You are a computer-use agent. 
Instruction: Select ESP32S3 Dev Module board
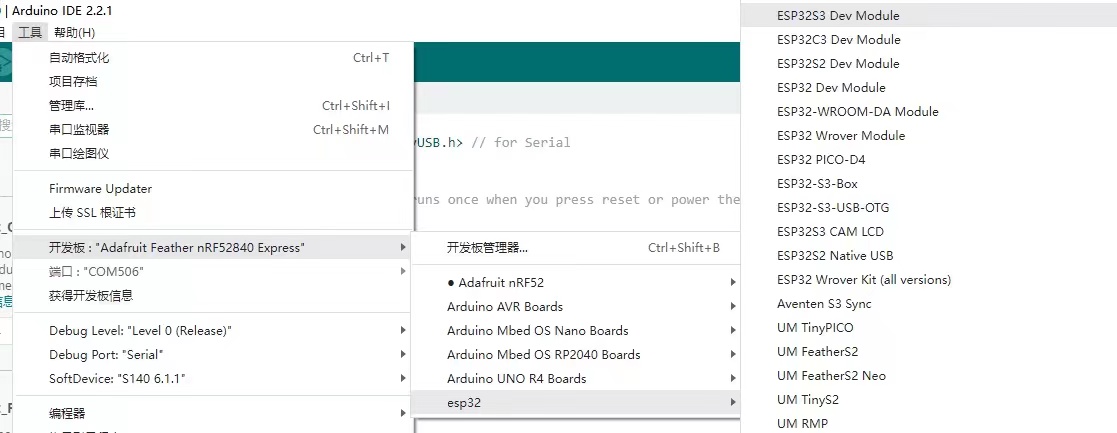[929, 16]
